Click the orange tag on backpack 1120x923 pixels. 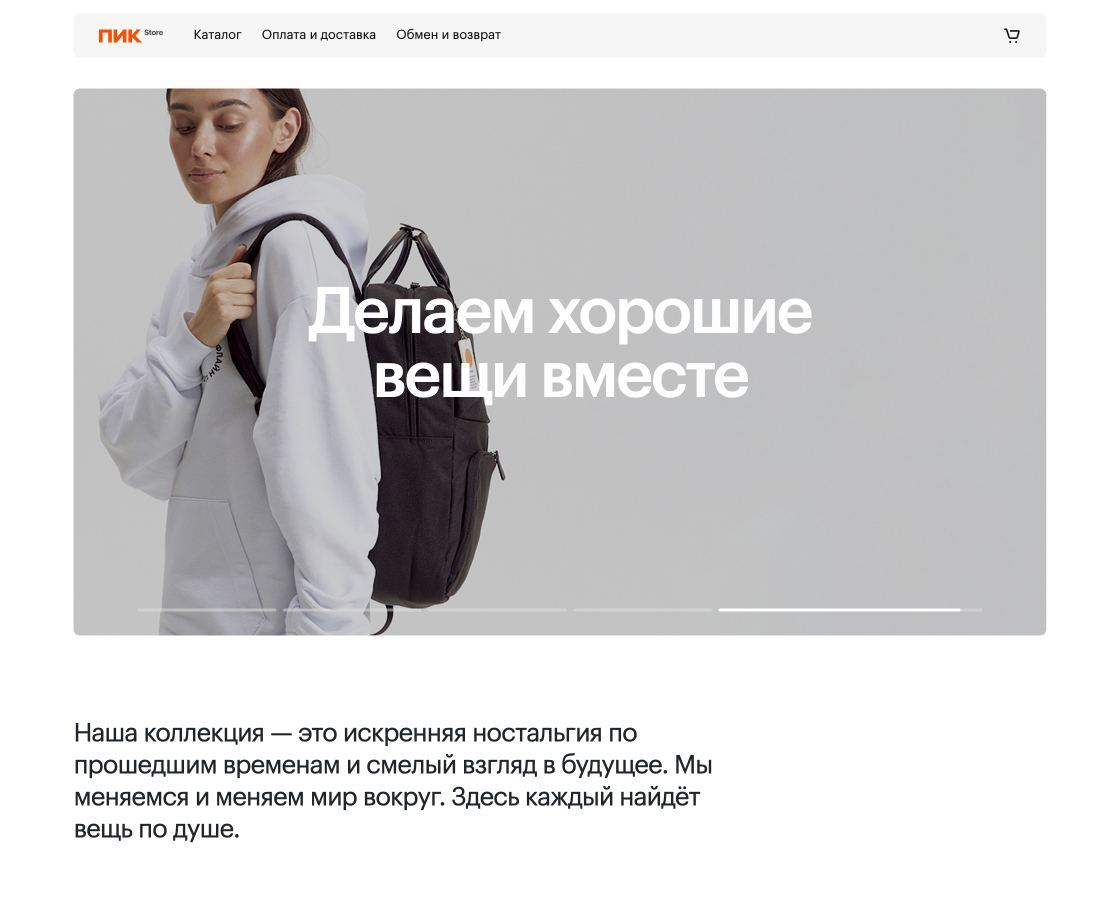tap(468, 355)
